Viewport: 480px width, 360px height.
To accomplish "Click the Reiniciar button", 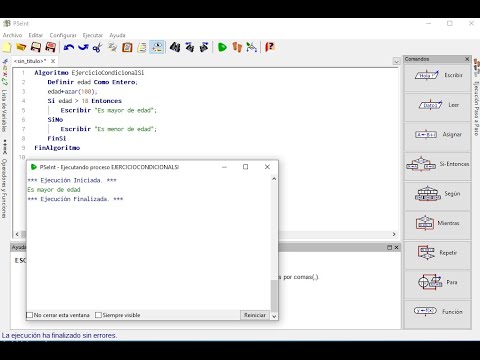I will tap(255, 315).
